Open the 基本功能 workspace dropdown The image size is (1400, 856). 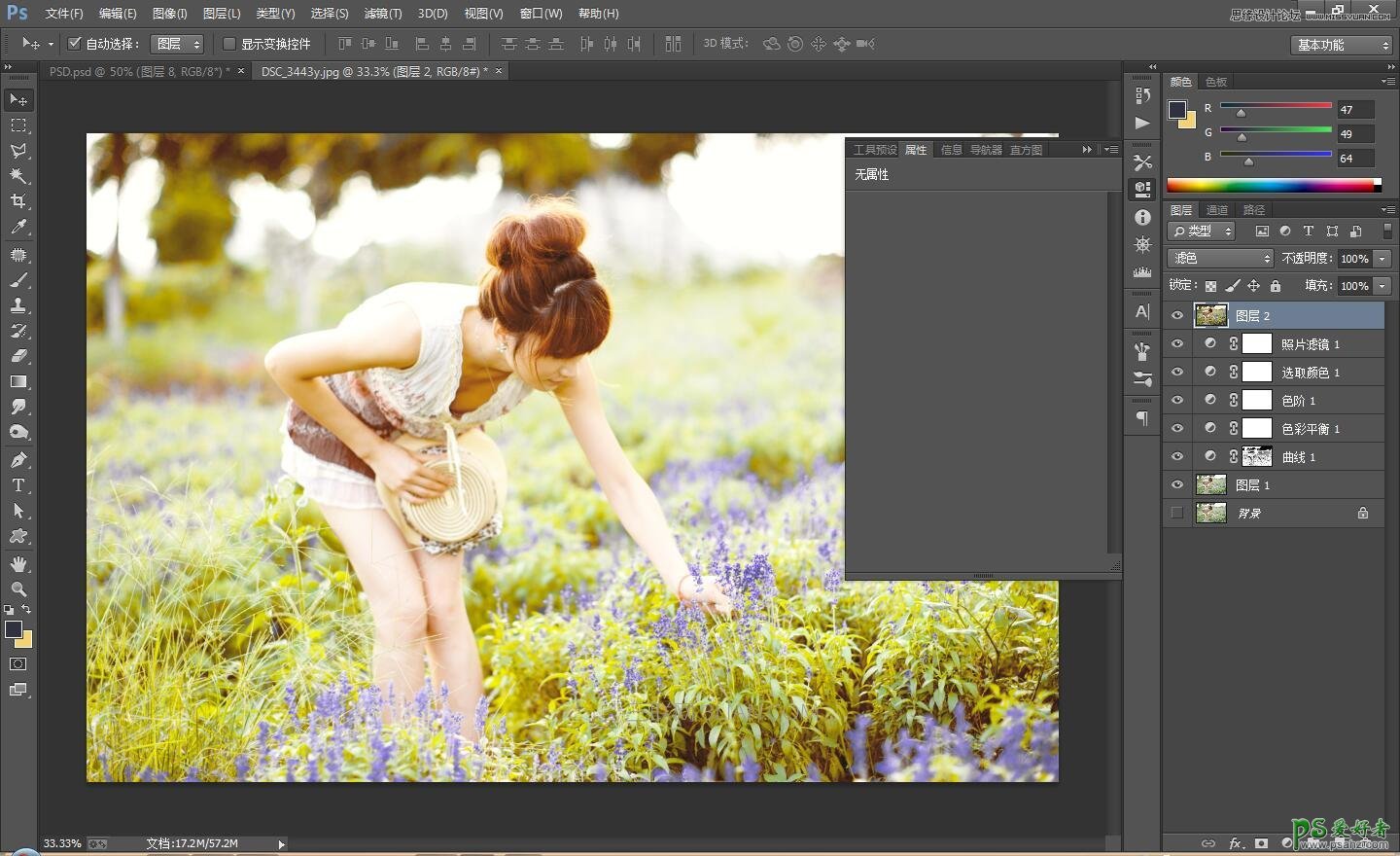click(x=1343, y=45)
